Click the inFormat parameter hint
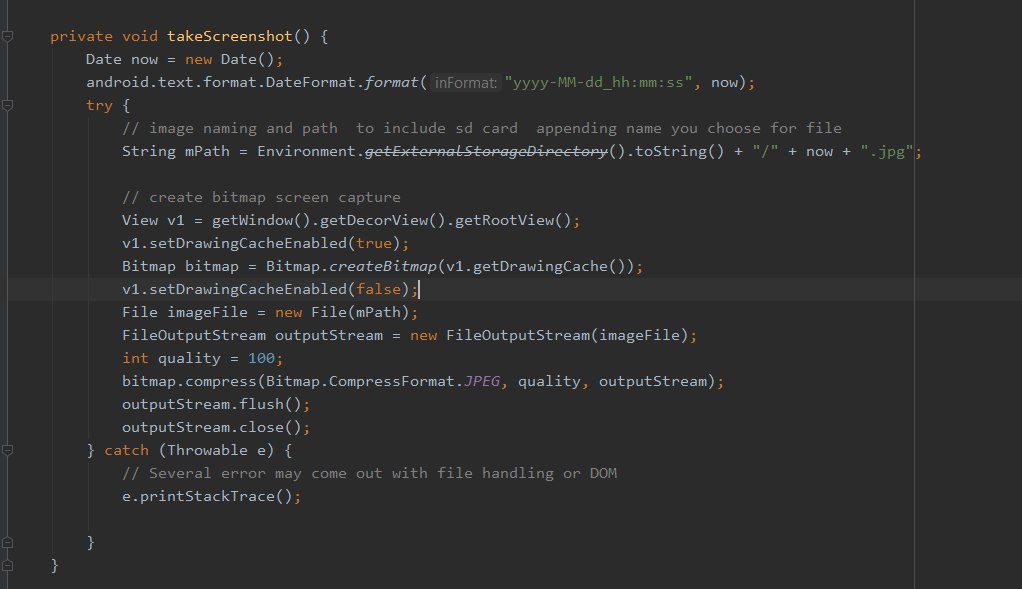 pos(465,83)
